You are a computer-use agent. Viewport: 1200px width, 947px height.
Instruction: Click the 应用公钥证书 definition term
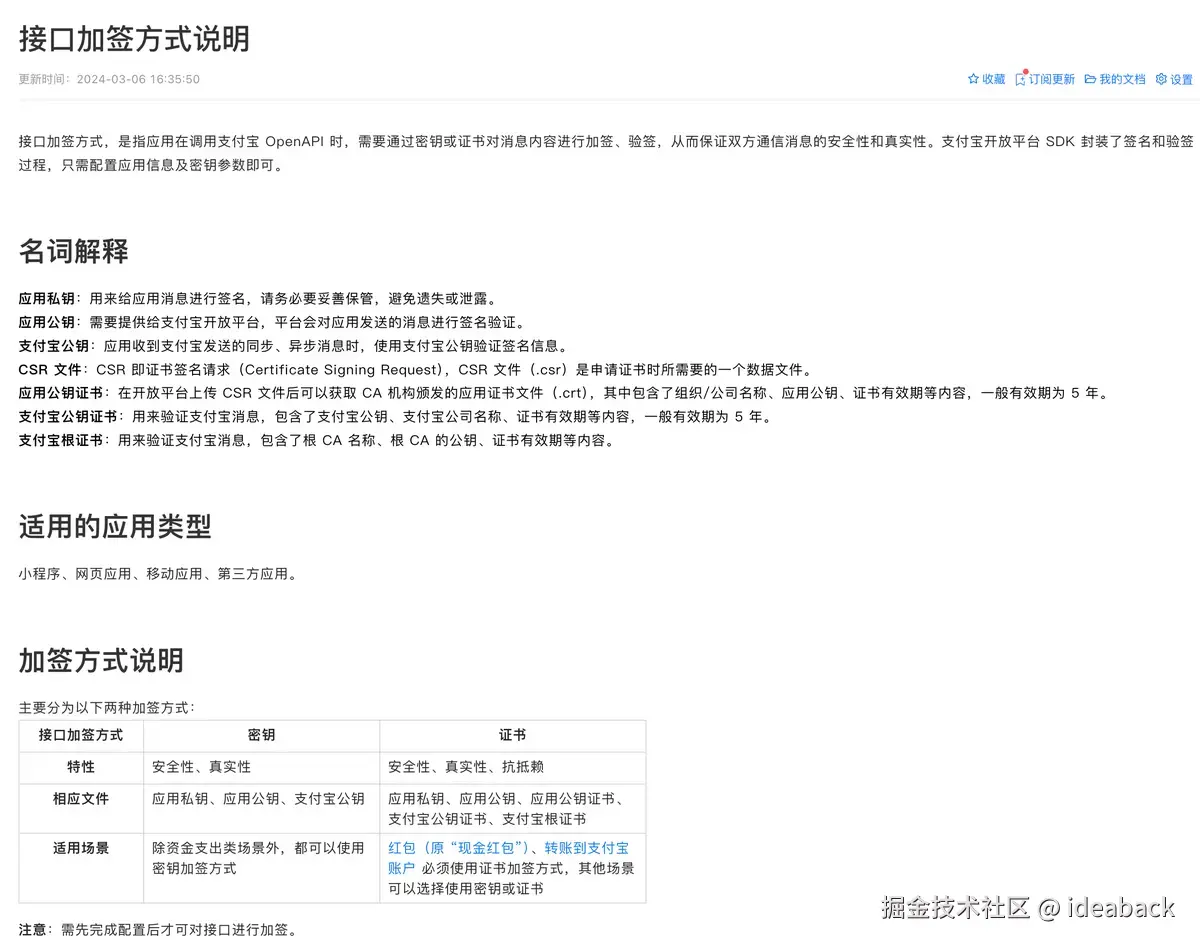(60, 393)
